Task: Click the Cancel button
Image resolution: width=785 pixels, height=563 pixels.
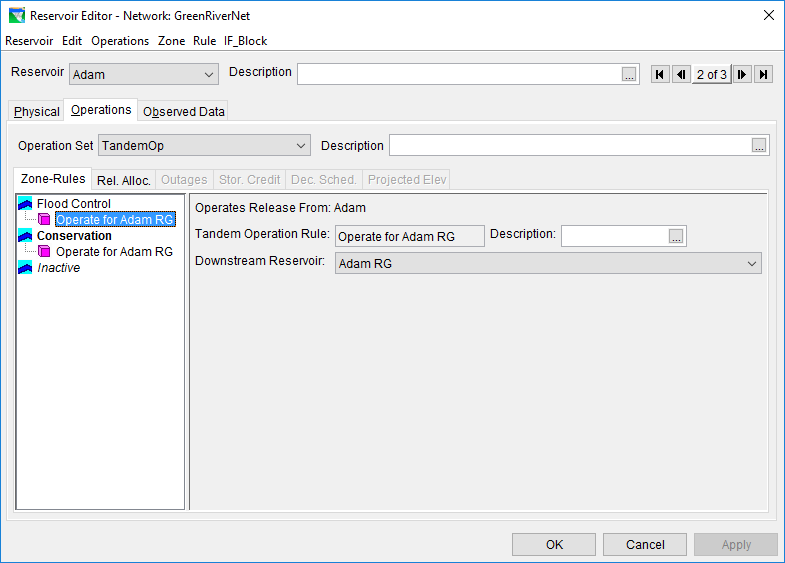Action: coord(645,544)
